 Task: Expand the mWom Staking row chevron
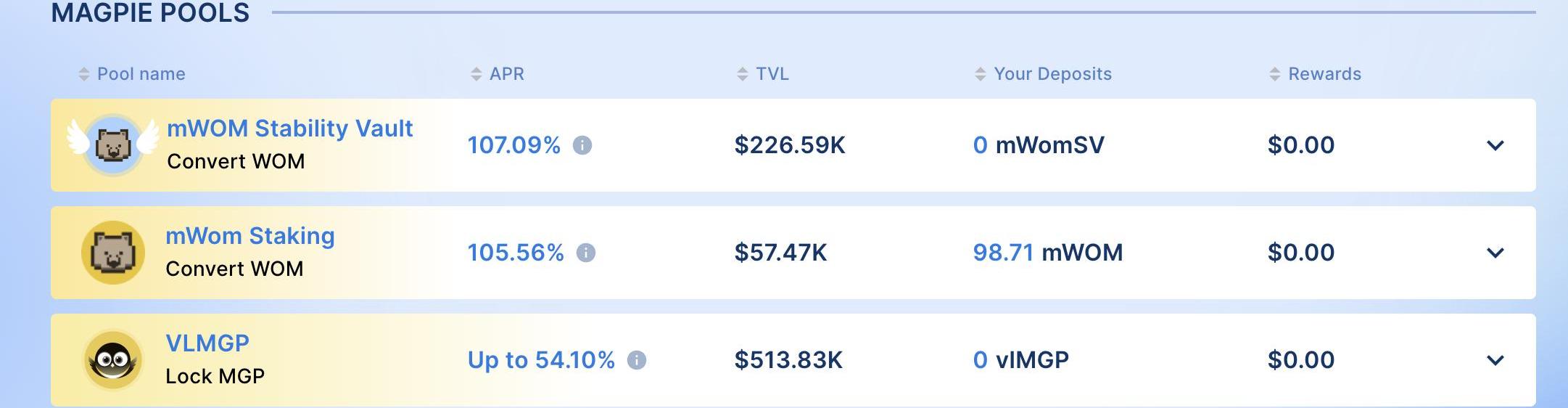[x=1495, y=253]
